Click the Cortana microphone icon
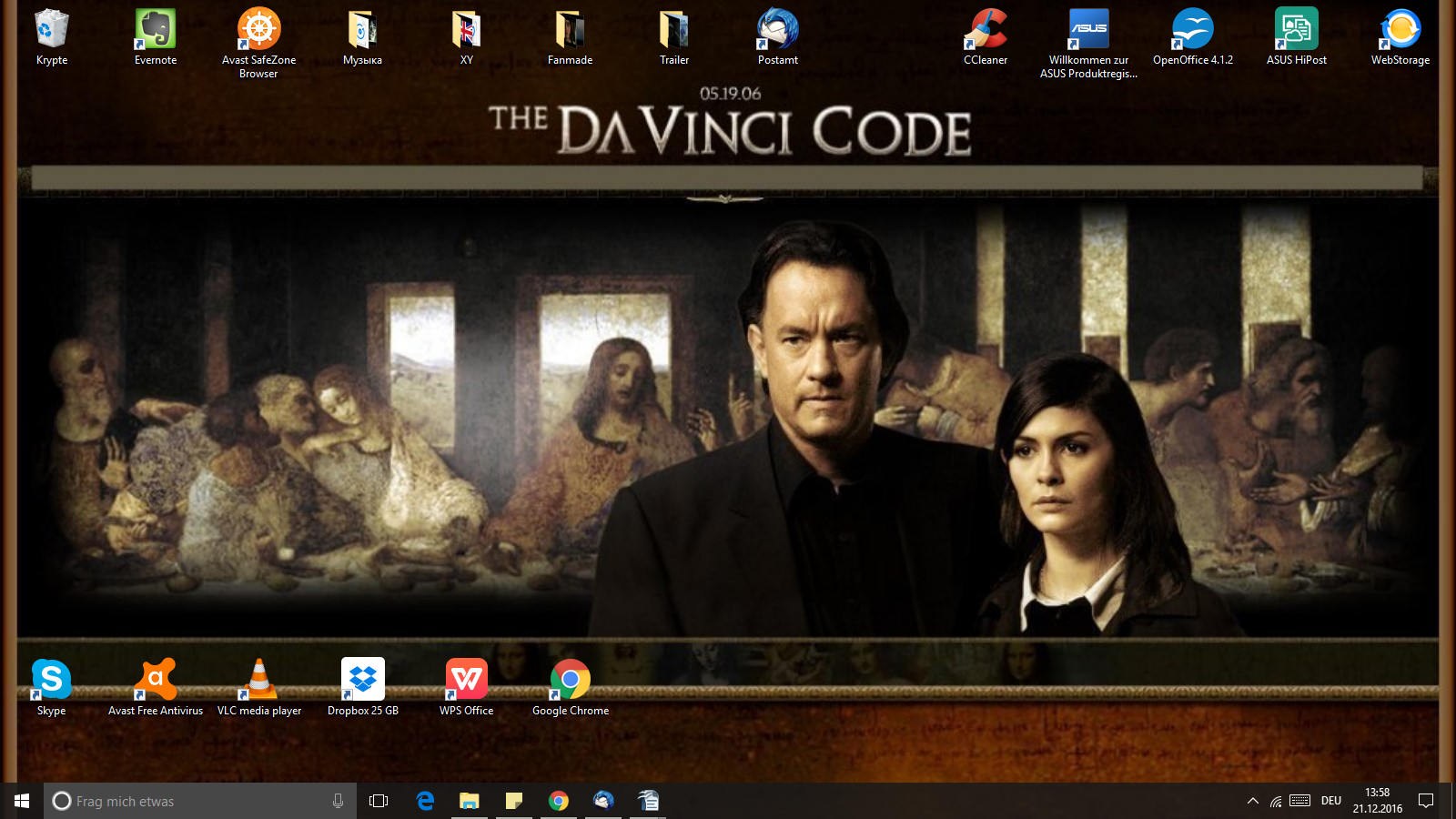This screenshot has height=819, width=1456. (x=338, y=801)
